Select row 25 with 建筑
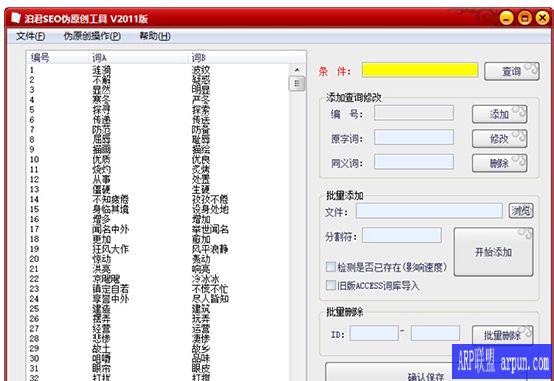This screenshot has height=381, width=554. tap(158, 309)
